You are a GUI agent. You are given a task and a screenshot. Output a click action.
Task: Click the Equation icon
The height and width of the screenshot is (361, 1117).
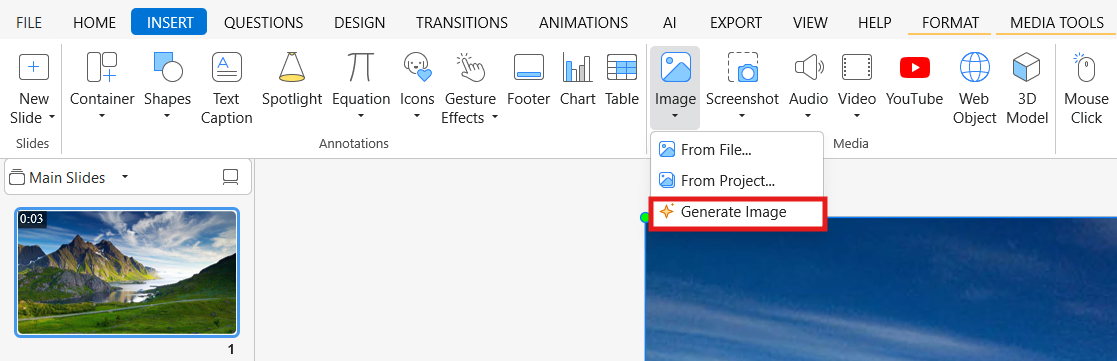point(361,68)
